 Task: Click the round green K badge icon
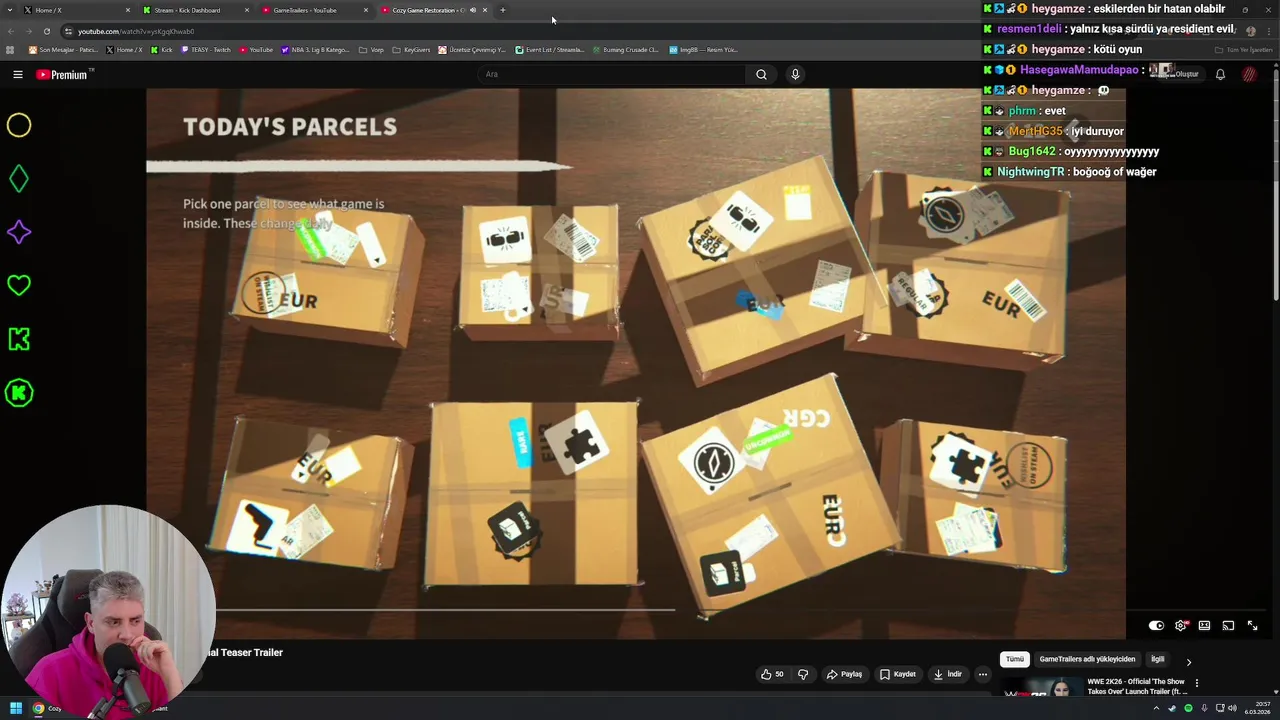pos(19,393)
